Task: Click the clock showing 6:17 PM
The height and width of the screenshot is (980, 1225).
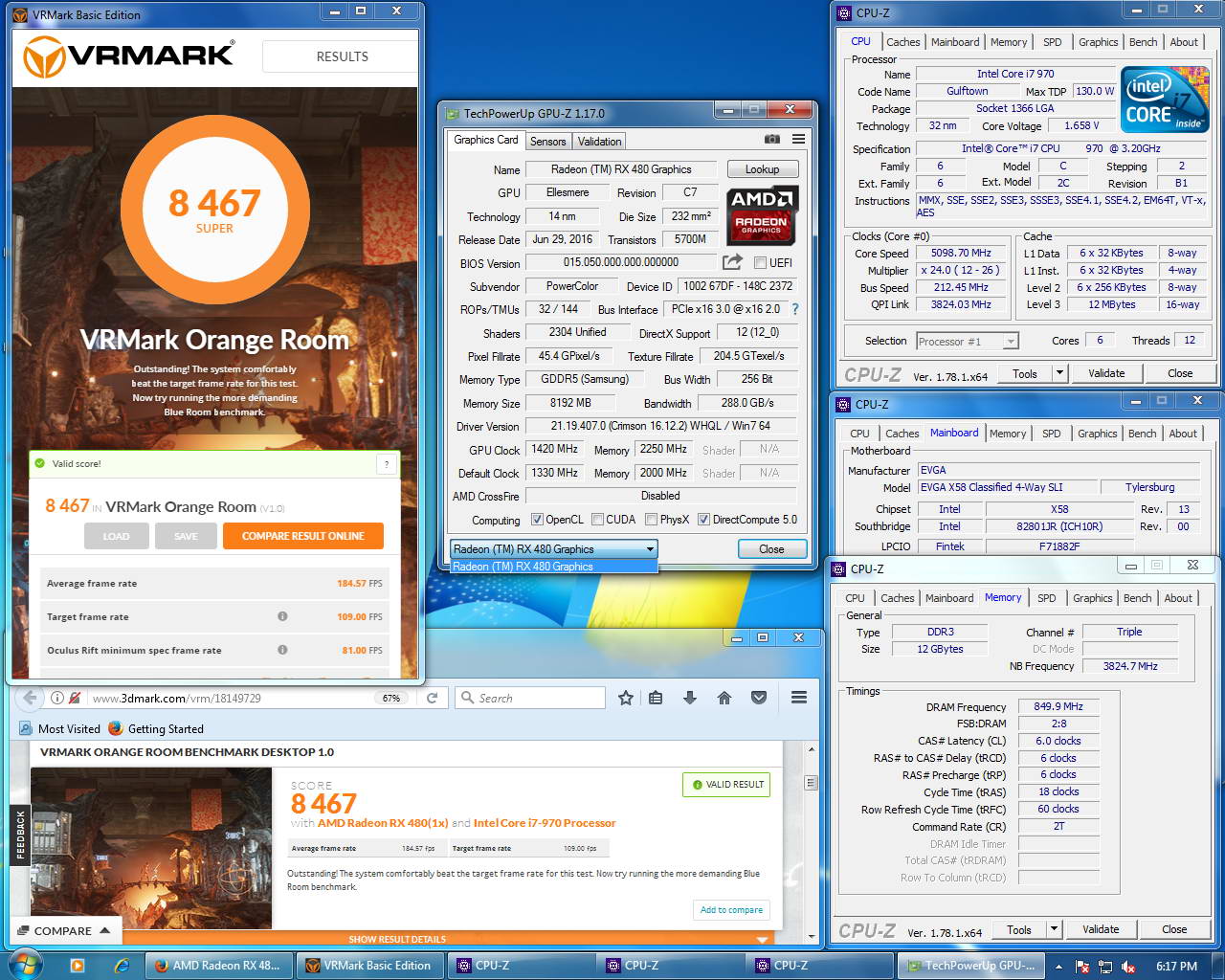Action: coord(1176,967)
